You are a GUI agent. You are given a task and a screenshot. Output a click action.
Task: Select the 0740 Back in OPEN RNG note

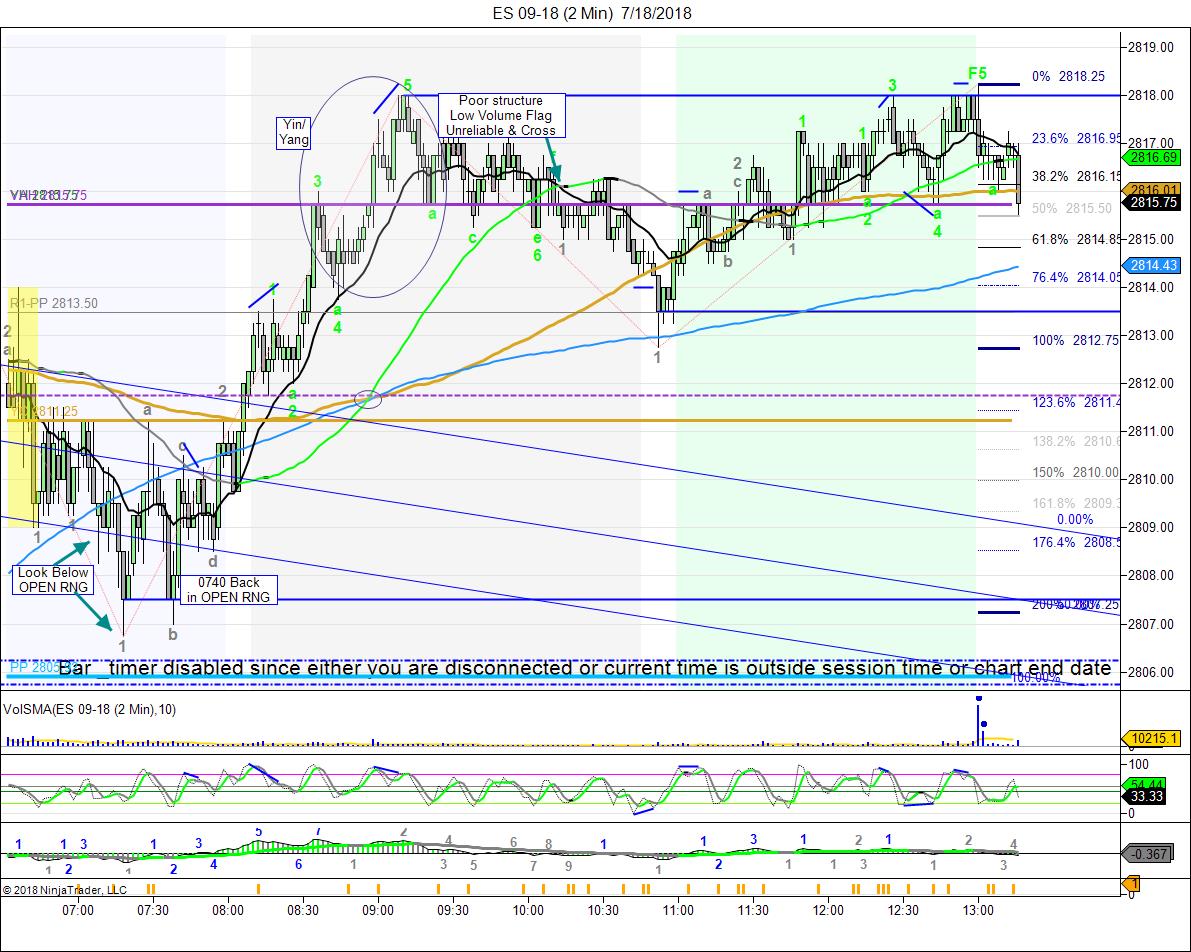(x=229, y=590)
